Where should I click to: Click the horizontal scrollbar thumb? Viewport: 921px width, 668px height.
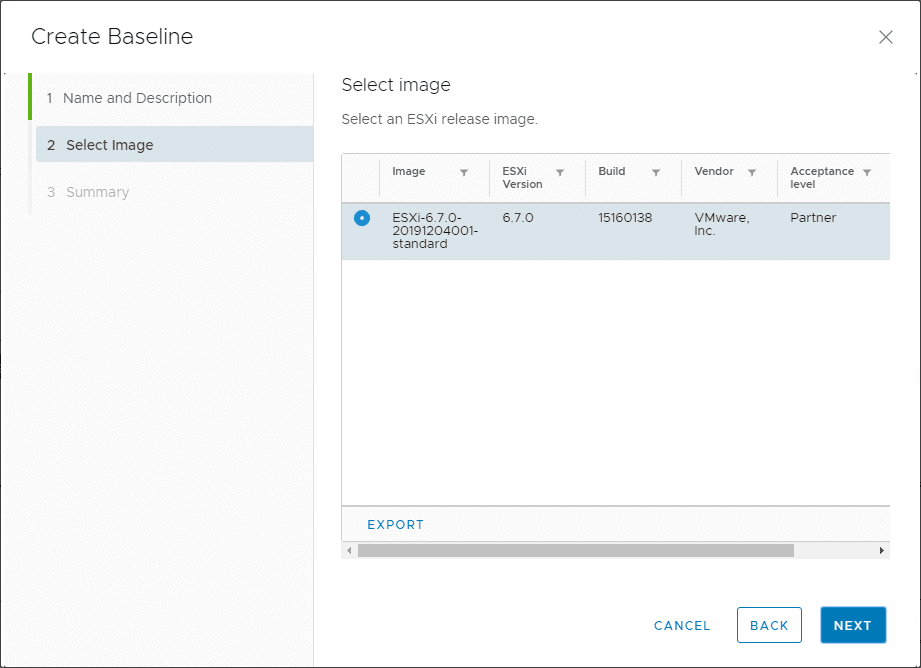point(575,550)
